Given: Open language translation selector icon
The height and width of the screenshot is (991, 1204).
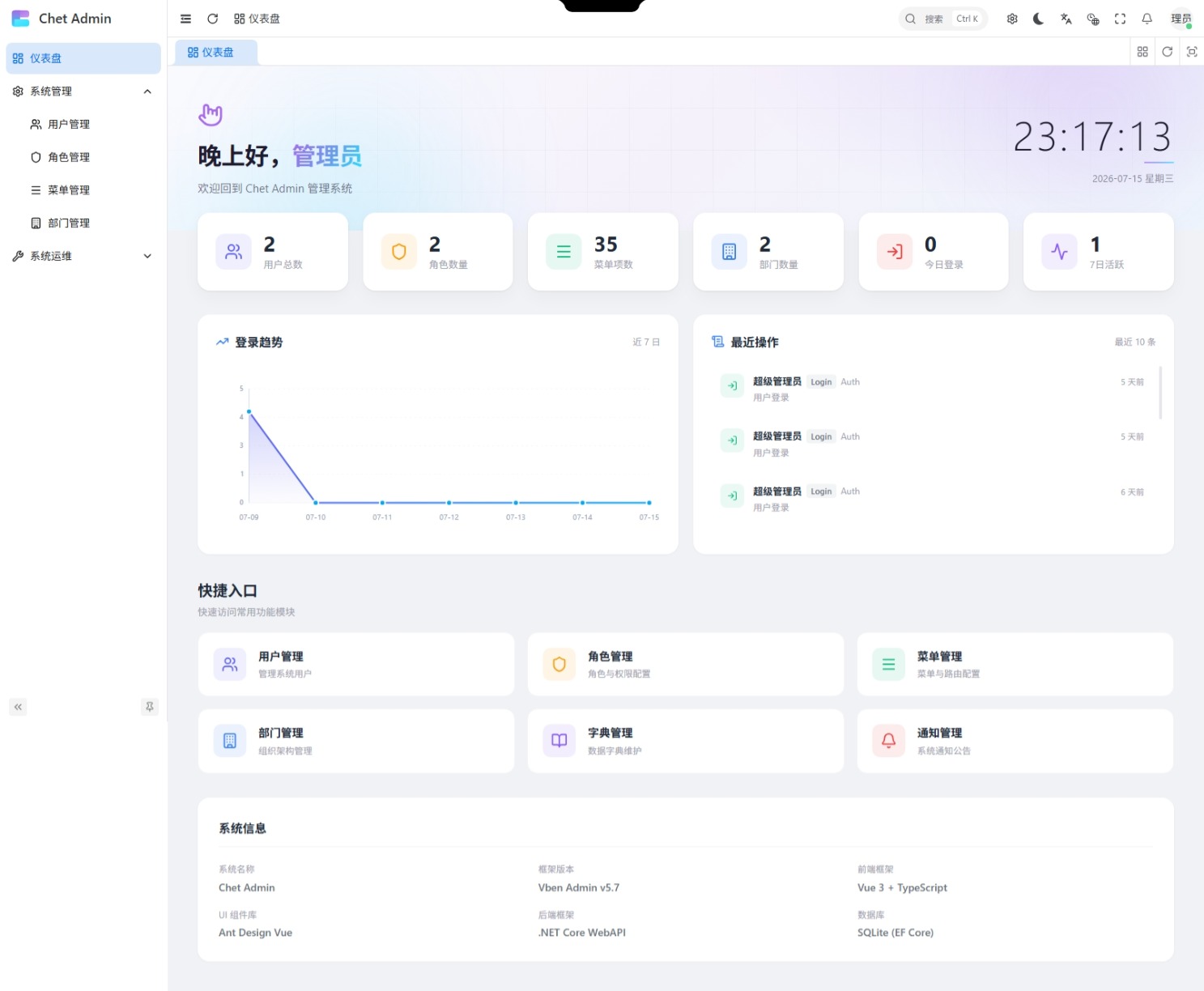Looking at the screenshot, I should tap(1066, 19).
